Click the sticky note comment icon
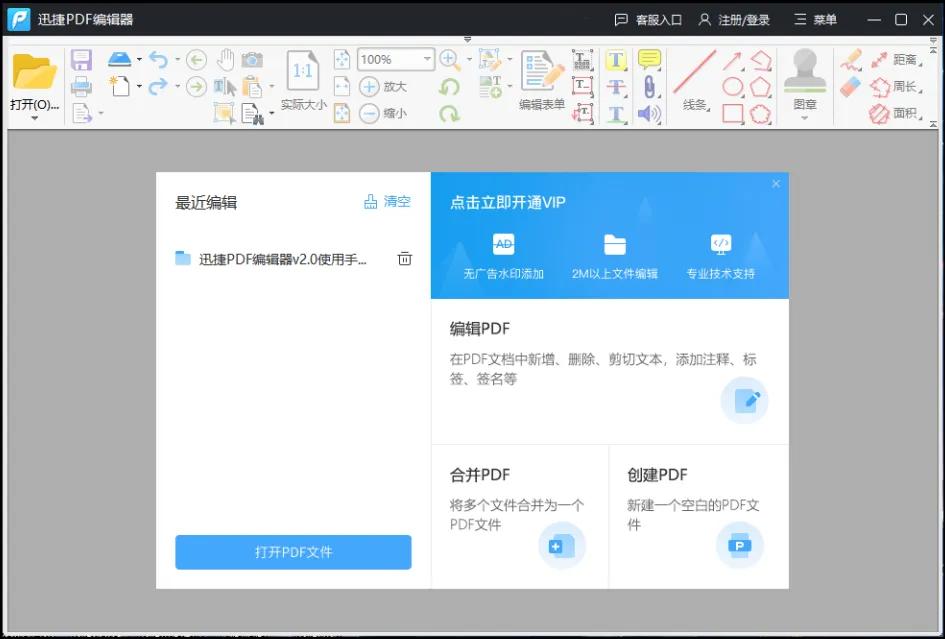 (649, 60)
